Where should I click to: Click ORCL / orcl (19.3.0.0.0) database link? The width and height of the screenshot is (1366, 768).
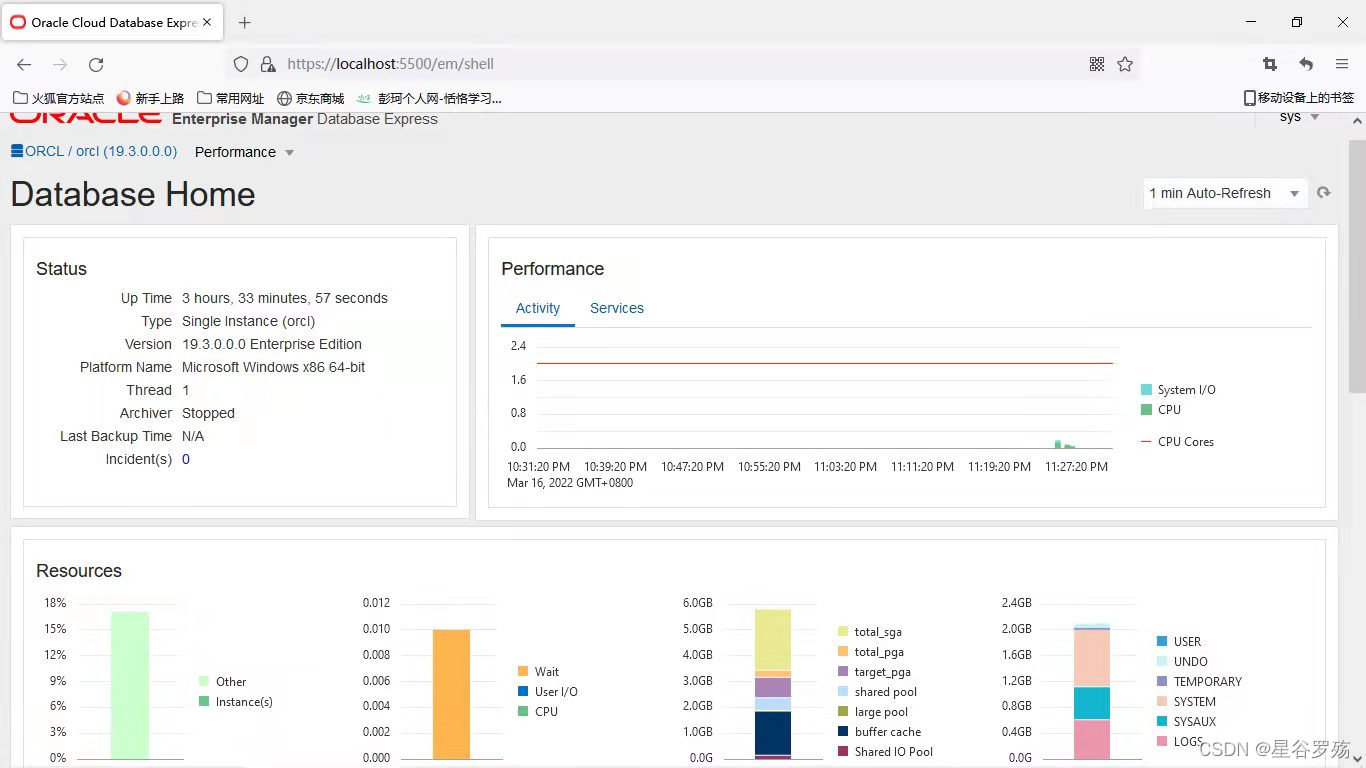101,152
